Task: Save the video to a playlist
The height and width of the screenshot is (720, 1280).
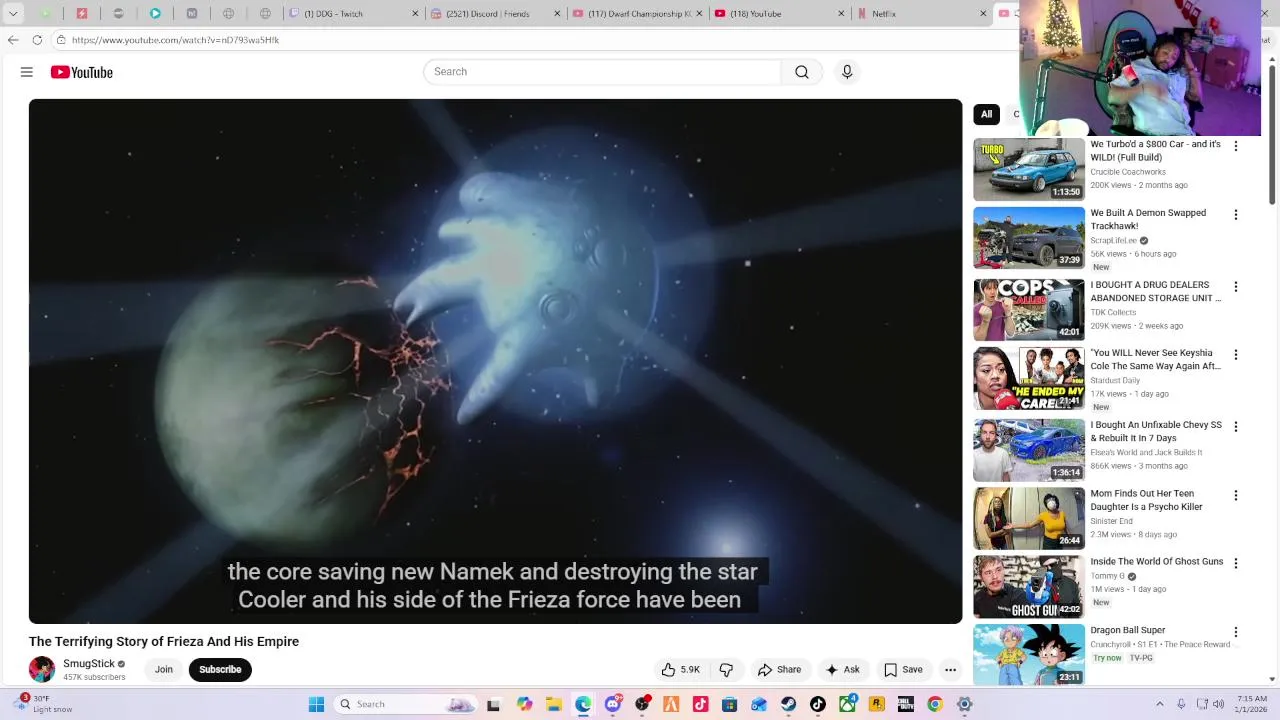Action: (x=903, y=670)
